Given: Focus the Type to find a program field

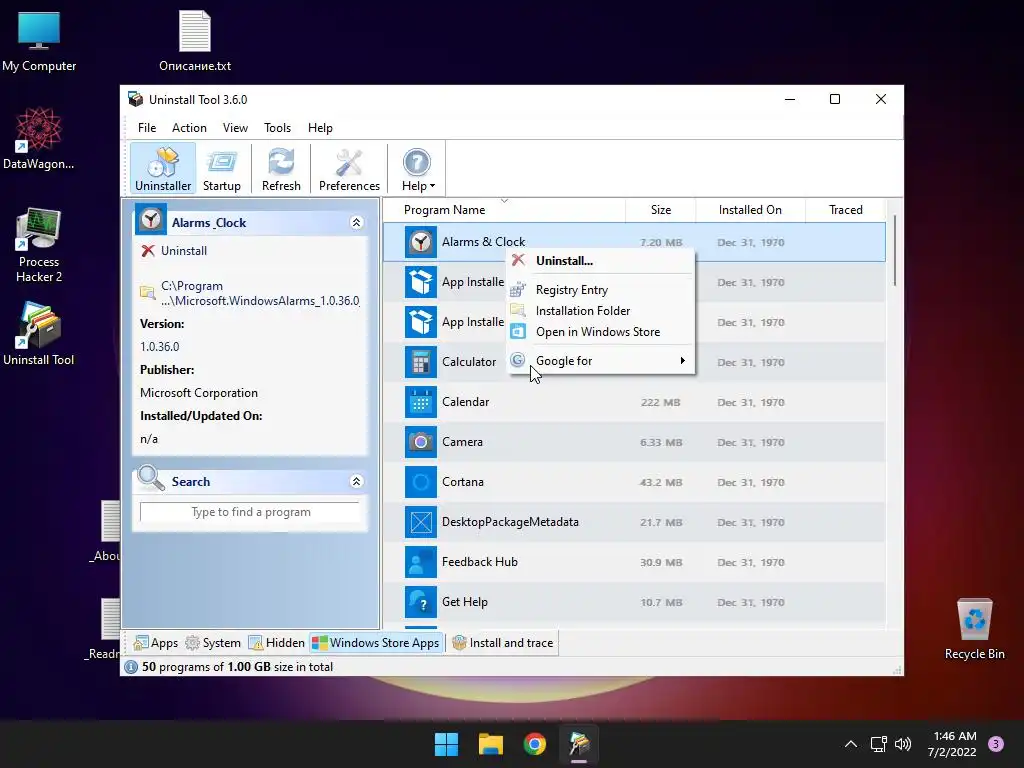Looking at the screenshot, I should 250,512.
